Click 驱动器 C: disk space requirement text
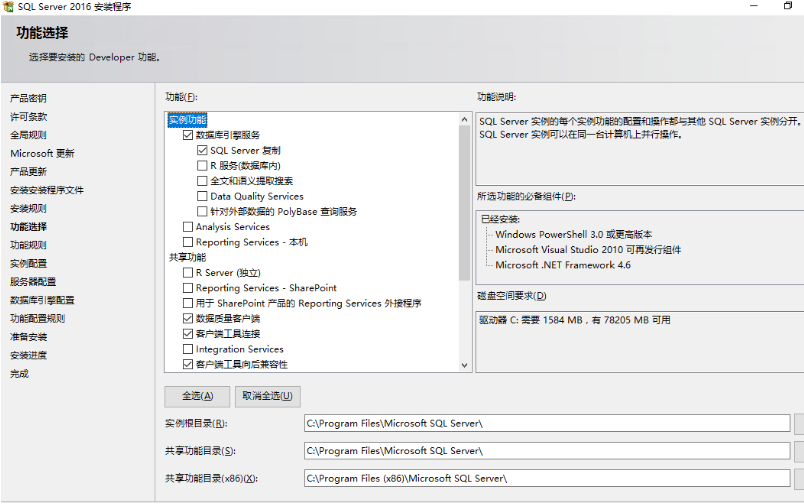 (574, 320)
